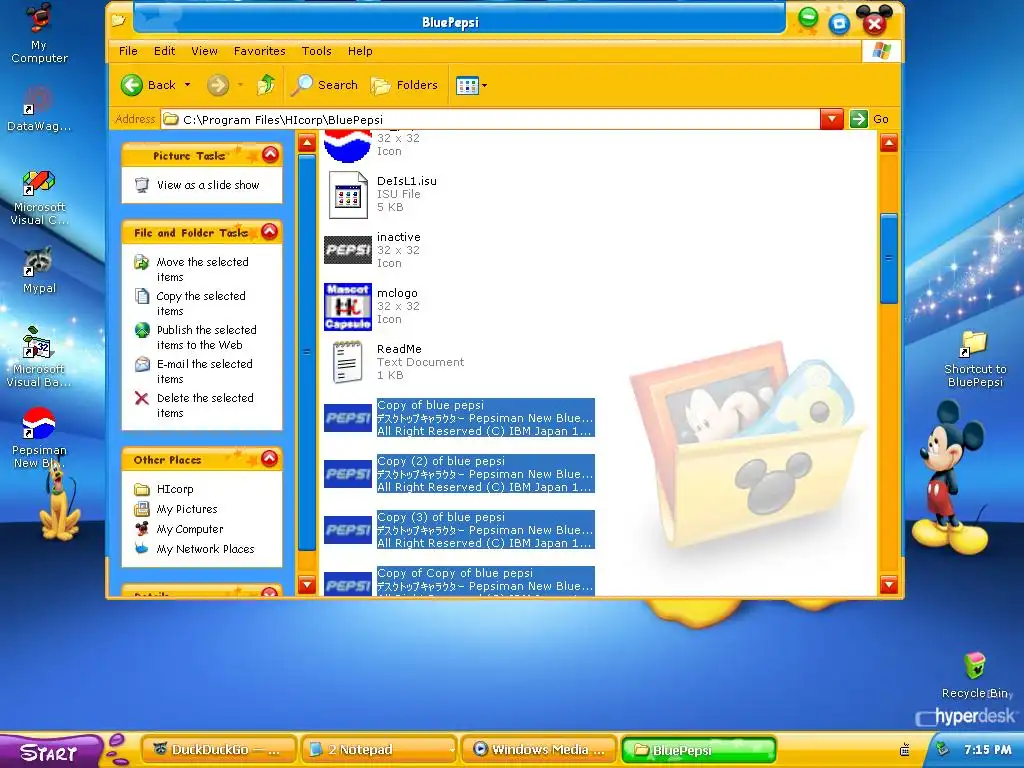1024x768 pixels.
Task: Toggle the Folders pane button
Action: 404,85
